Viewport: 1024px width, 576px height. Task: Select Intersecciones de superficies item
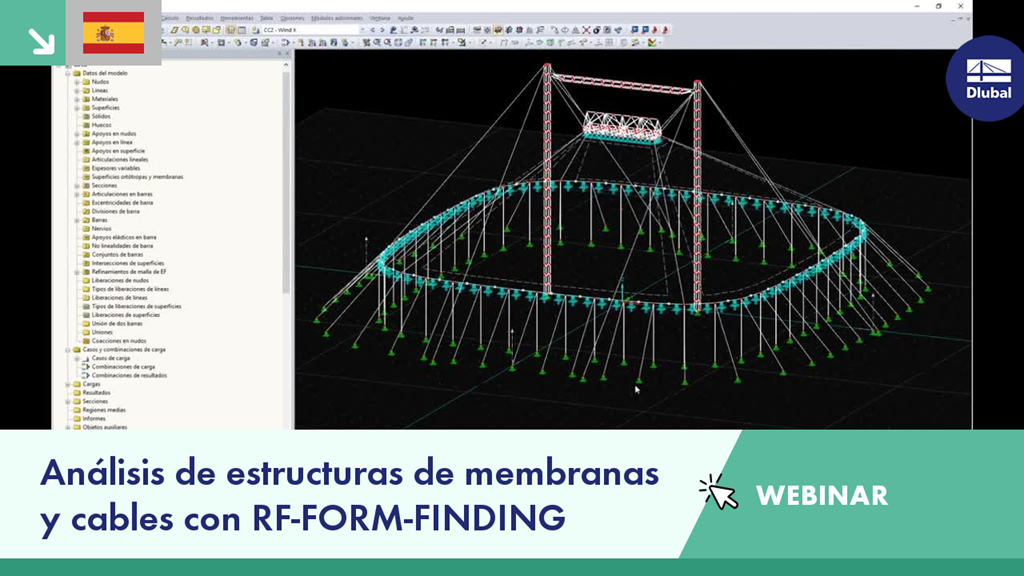click(127, 263)
